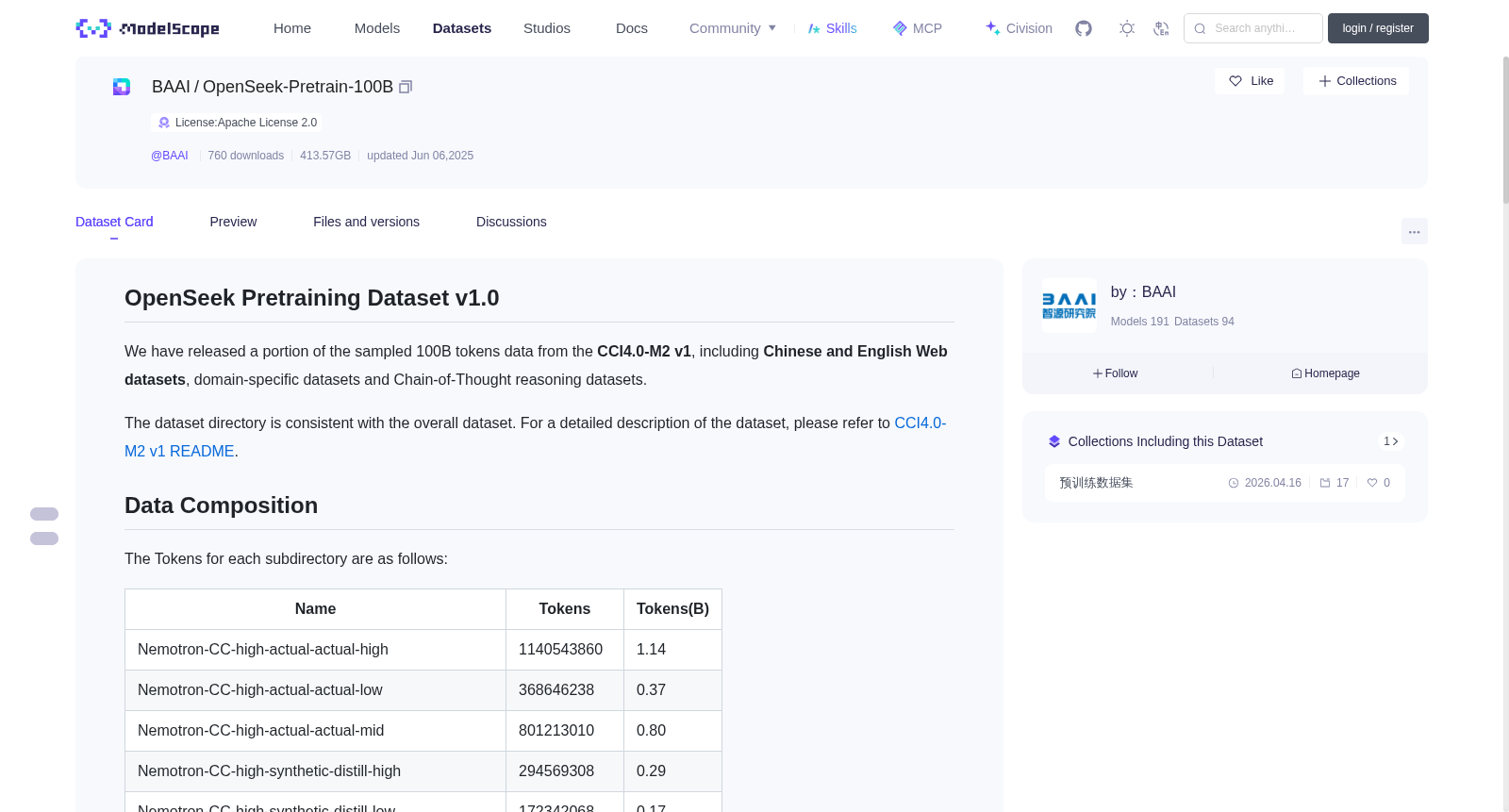The image size is (1509, 812).
Task: Open the @BAAI profile link
Action: [x=170, y=156]
